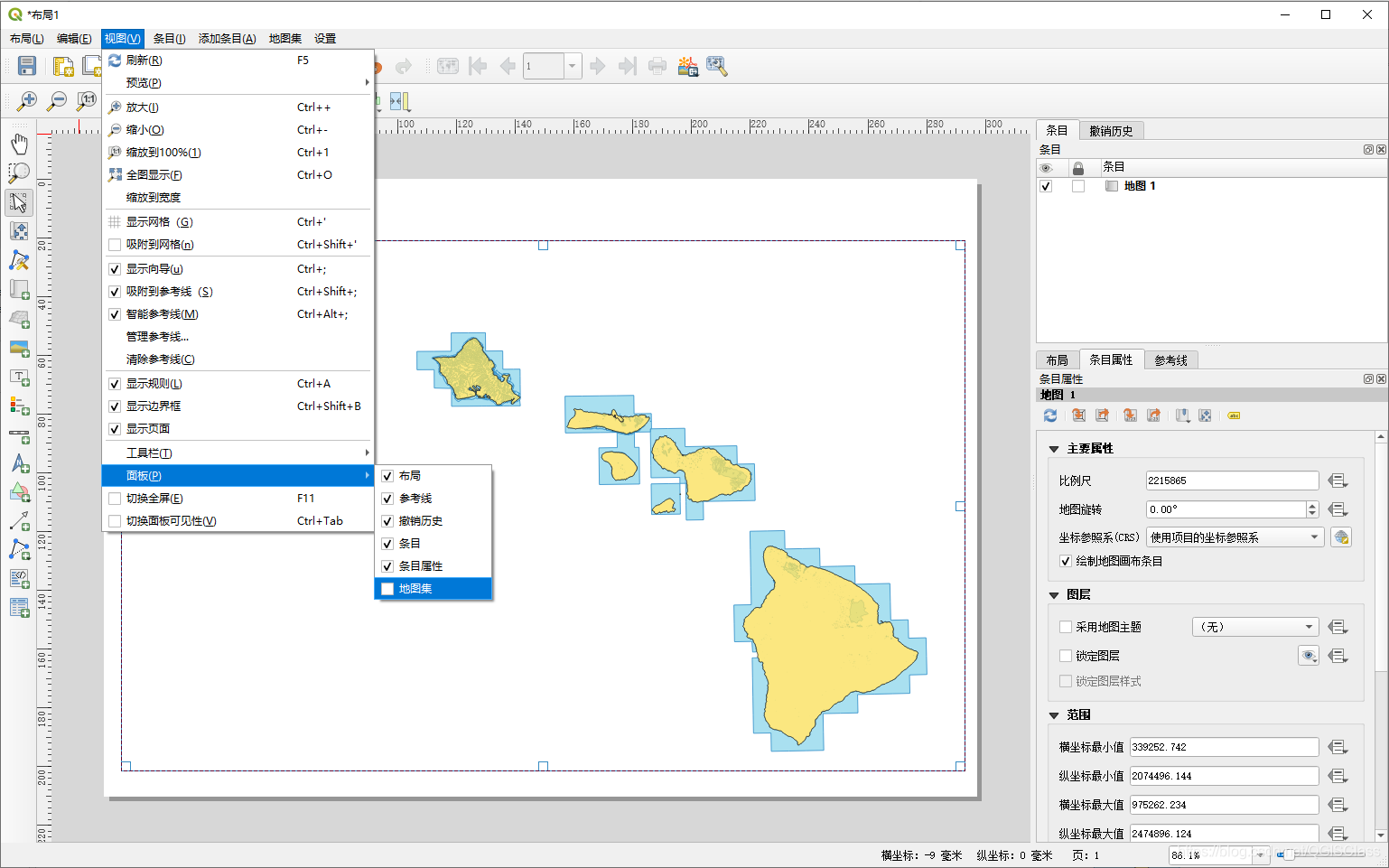
Task: Open the 预览 submenu
Action: coord(238,83)
